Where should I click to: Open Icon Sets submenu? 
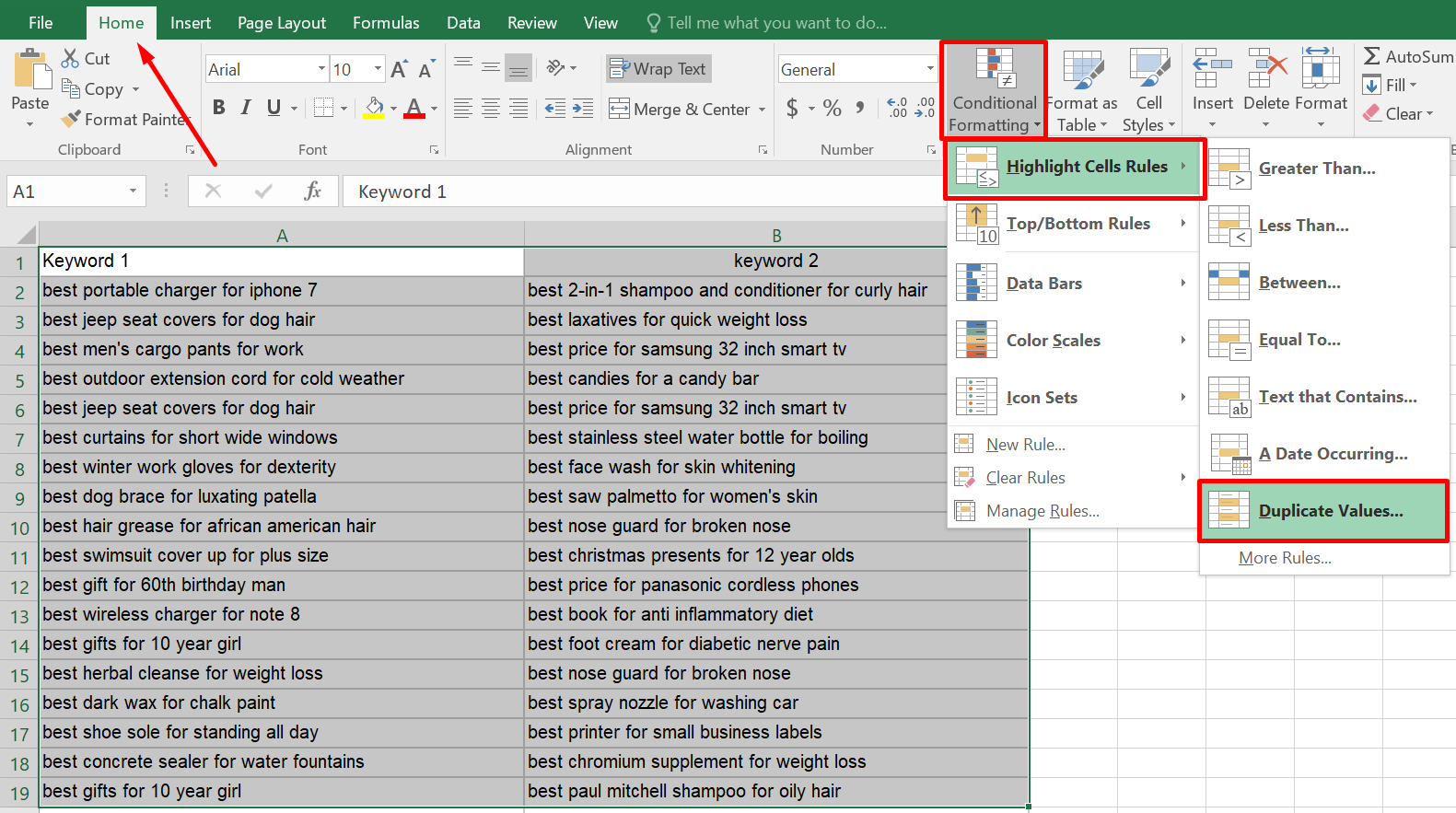click(x=1075, y=397)
